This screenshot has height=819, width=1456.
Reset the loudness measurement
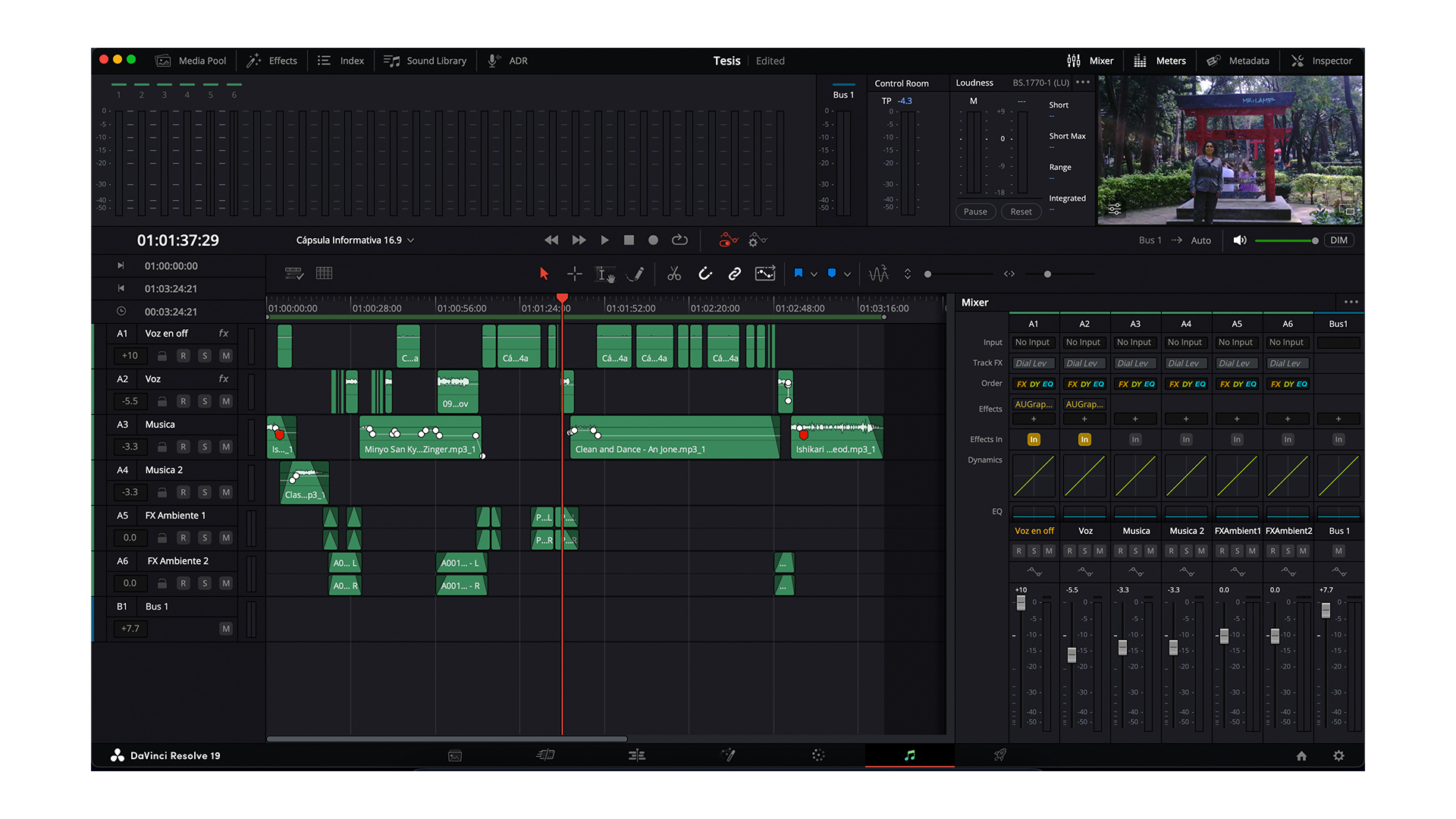click(x=1021, y=212)
